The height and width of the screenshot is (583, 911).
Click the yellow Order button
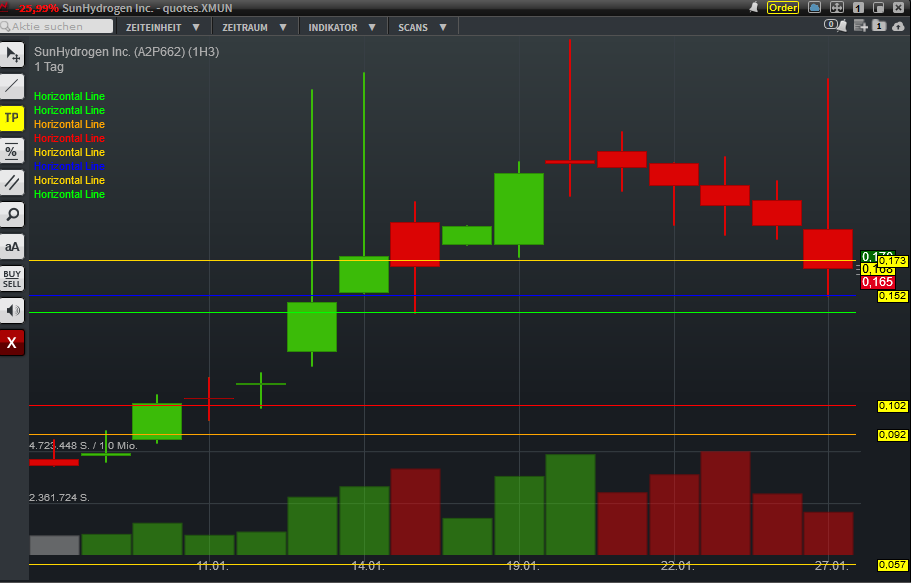click(783, 8)
